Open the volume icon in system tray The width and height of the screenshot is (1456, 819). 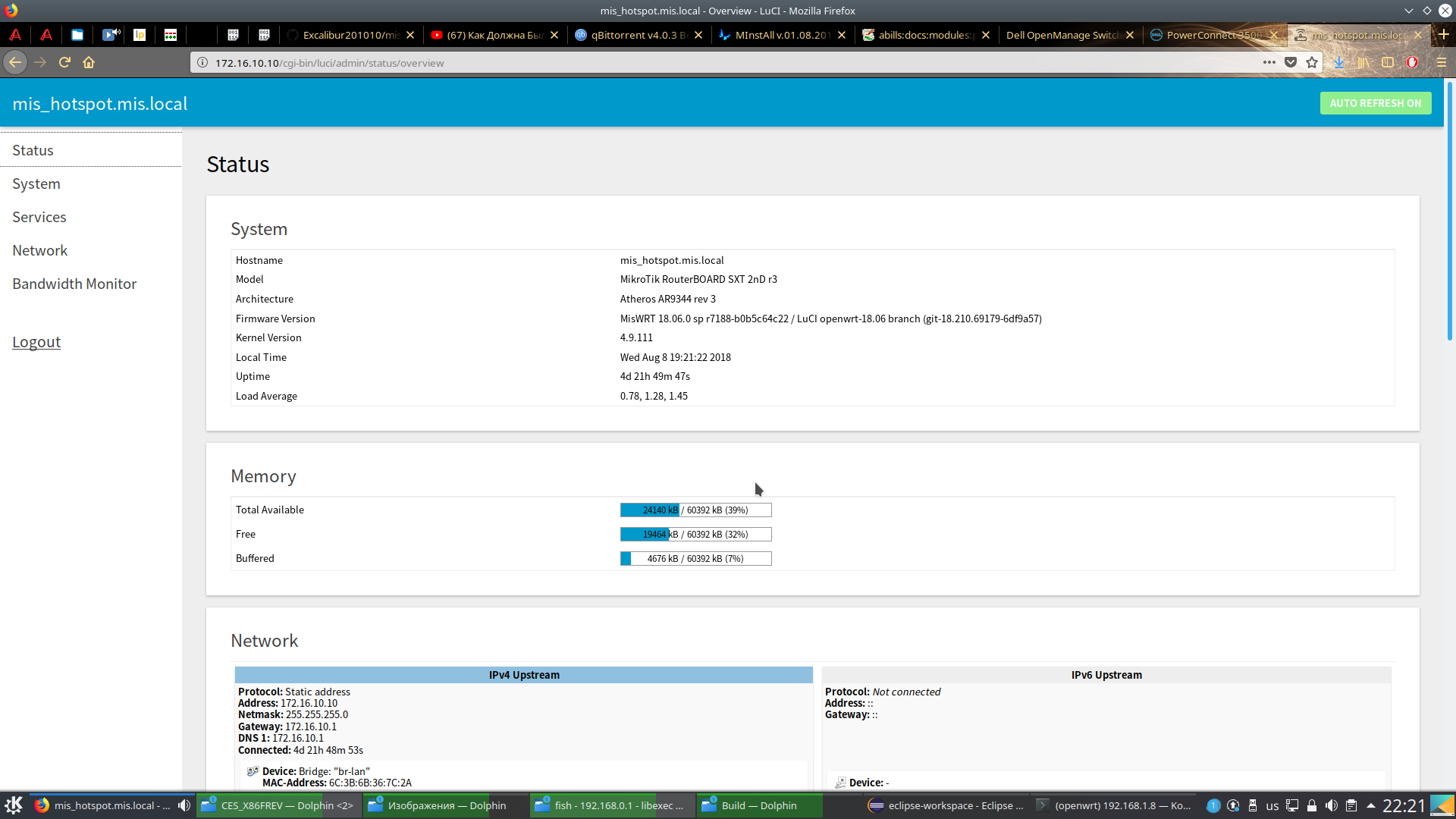click(x=1332, y=805)
